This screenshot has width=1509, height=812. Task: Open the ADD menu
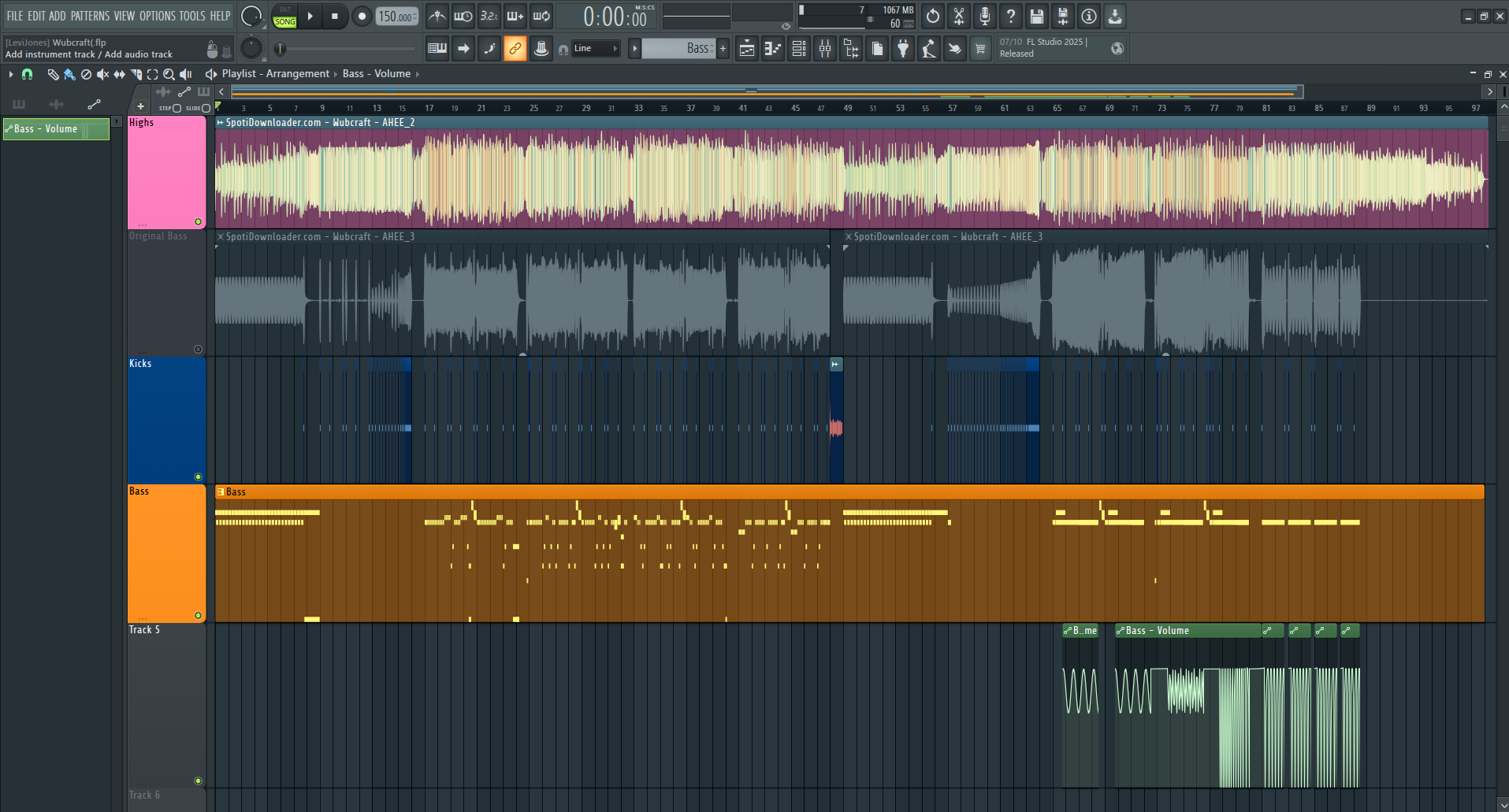[x=58, y=16]
